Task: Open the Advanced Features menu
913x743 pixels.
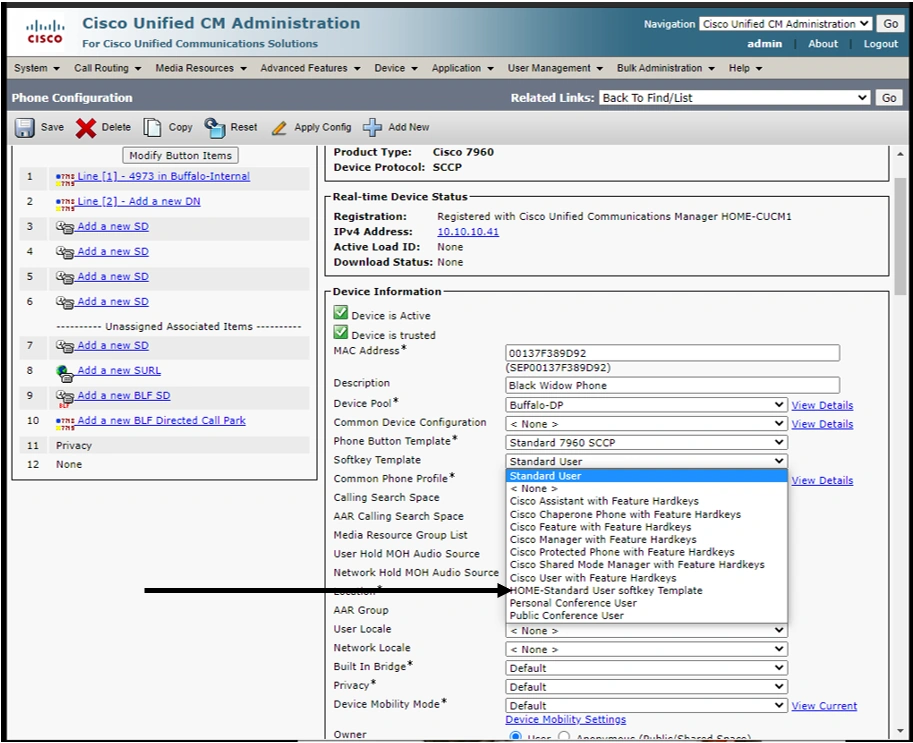Action: point(310,68)
